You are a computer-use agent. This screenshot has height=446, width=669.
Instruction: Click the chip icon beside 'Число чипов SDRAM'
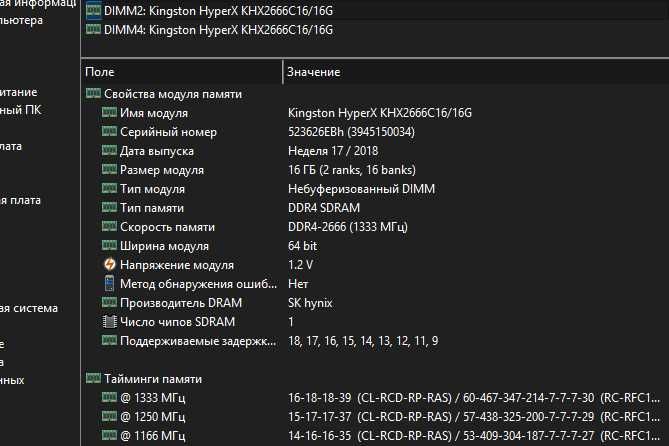click(x=110, y=321)
